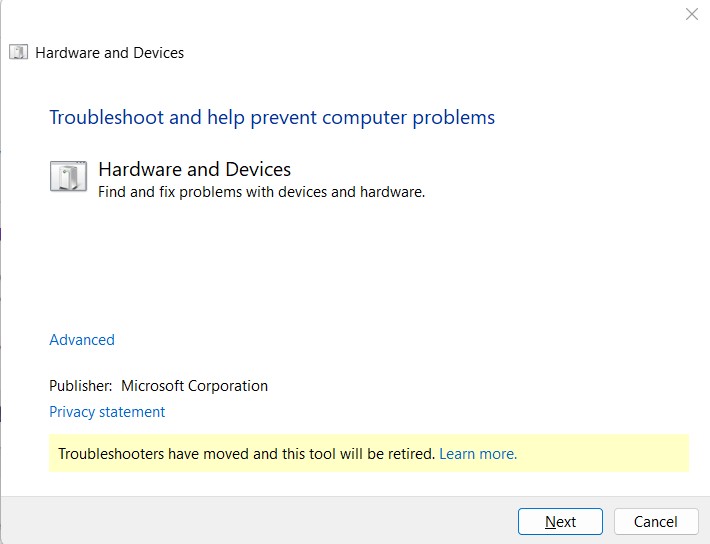Image resolution: width=710 pixels, height=544 pixels.
Task: Cancel the troubleshooter dialog
Action: tap(655, 521)
